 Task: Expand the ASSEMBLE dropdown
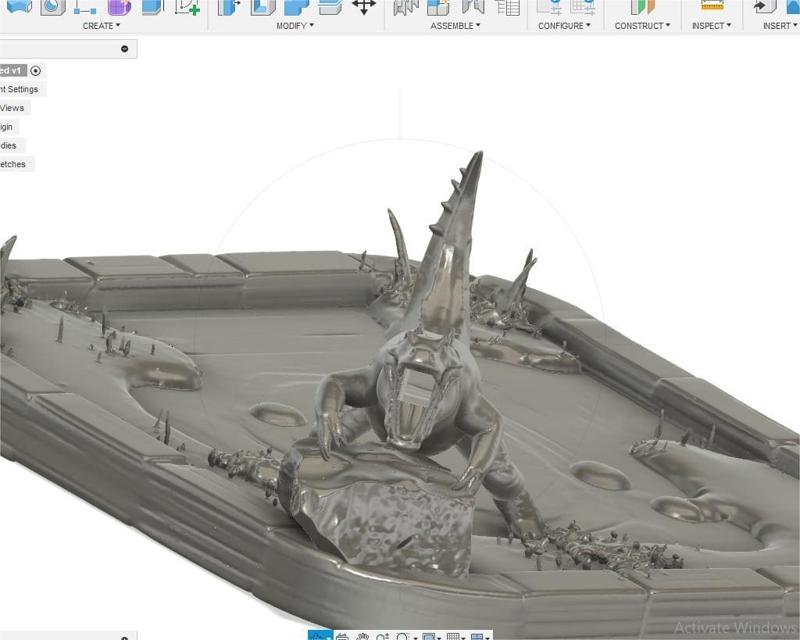point(455,26)
